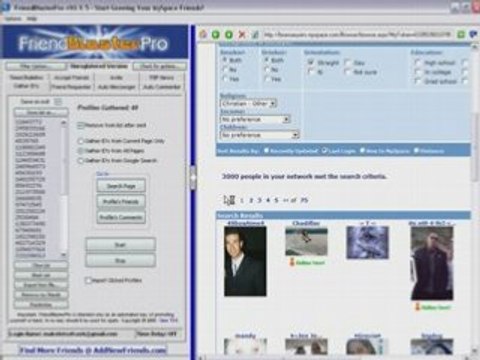This screenshot has width=480, height=360.
Task: Toggle the Straight orientation checkbox
Action: point(311,62)
